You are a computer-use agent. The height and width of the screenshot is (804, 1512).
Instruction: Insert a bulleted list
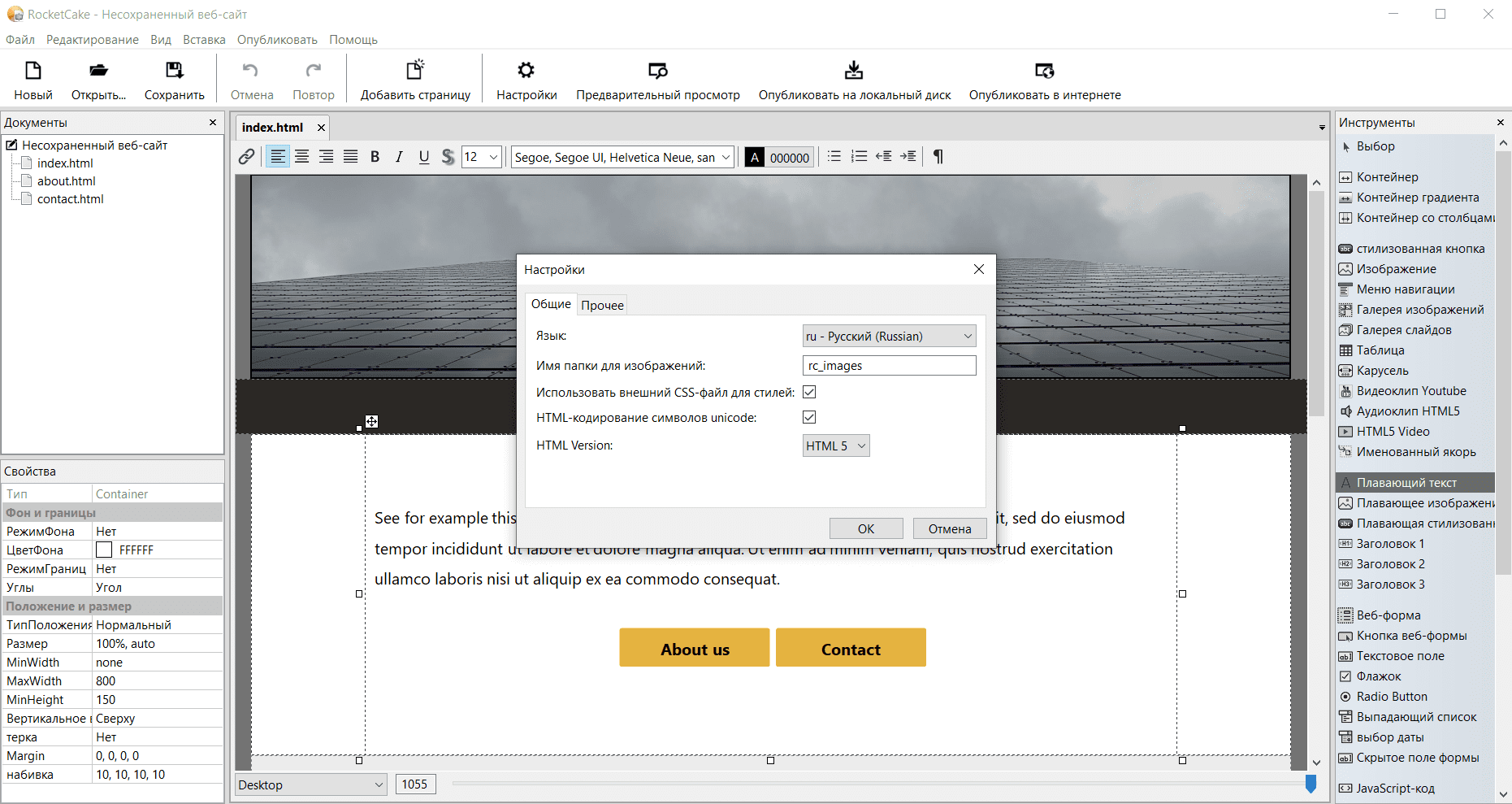[834, 156]
